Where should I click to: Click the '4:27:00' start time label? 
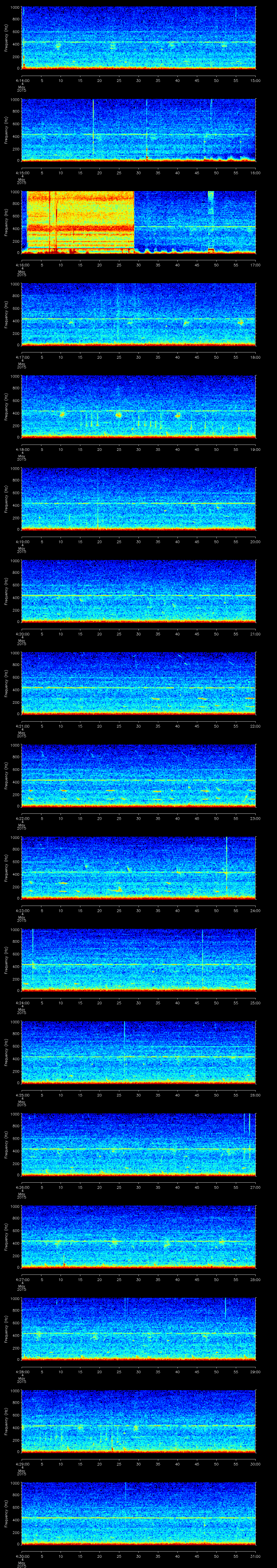22,1279
